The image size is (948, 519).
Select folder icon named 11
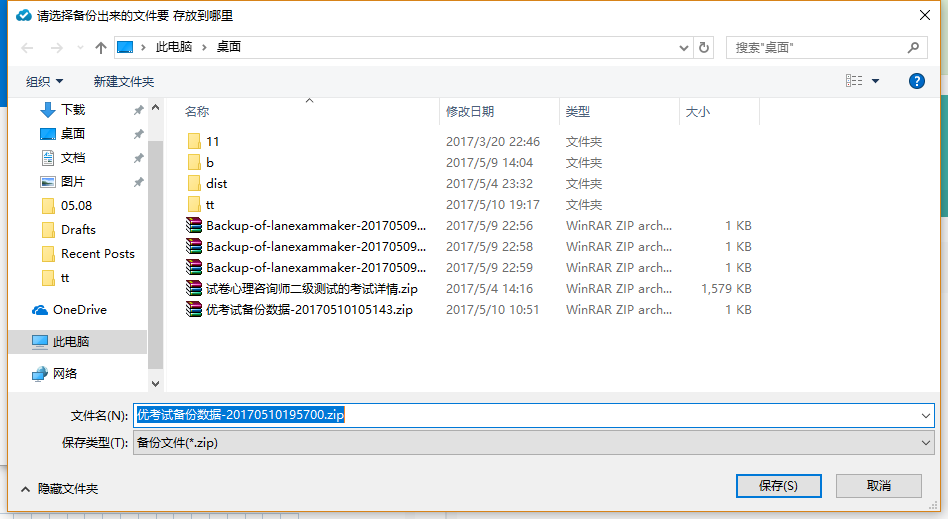tap(194, 142)
